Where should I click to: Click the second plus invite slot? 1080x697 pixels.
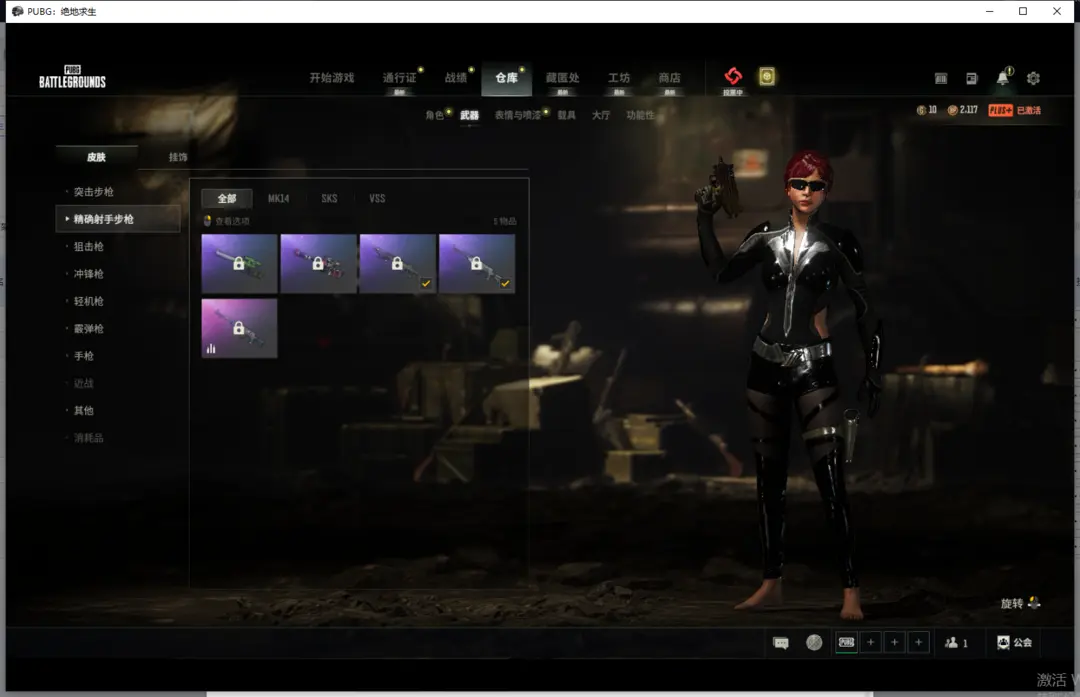895,643
